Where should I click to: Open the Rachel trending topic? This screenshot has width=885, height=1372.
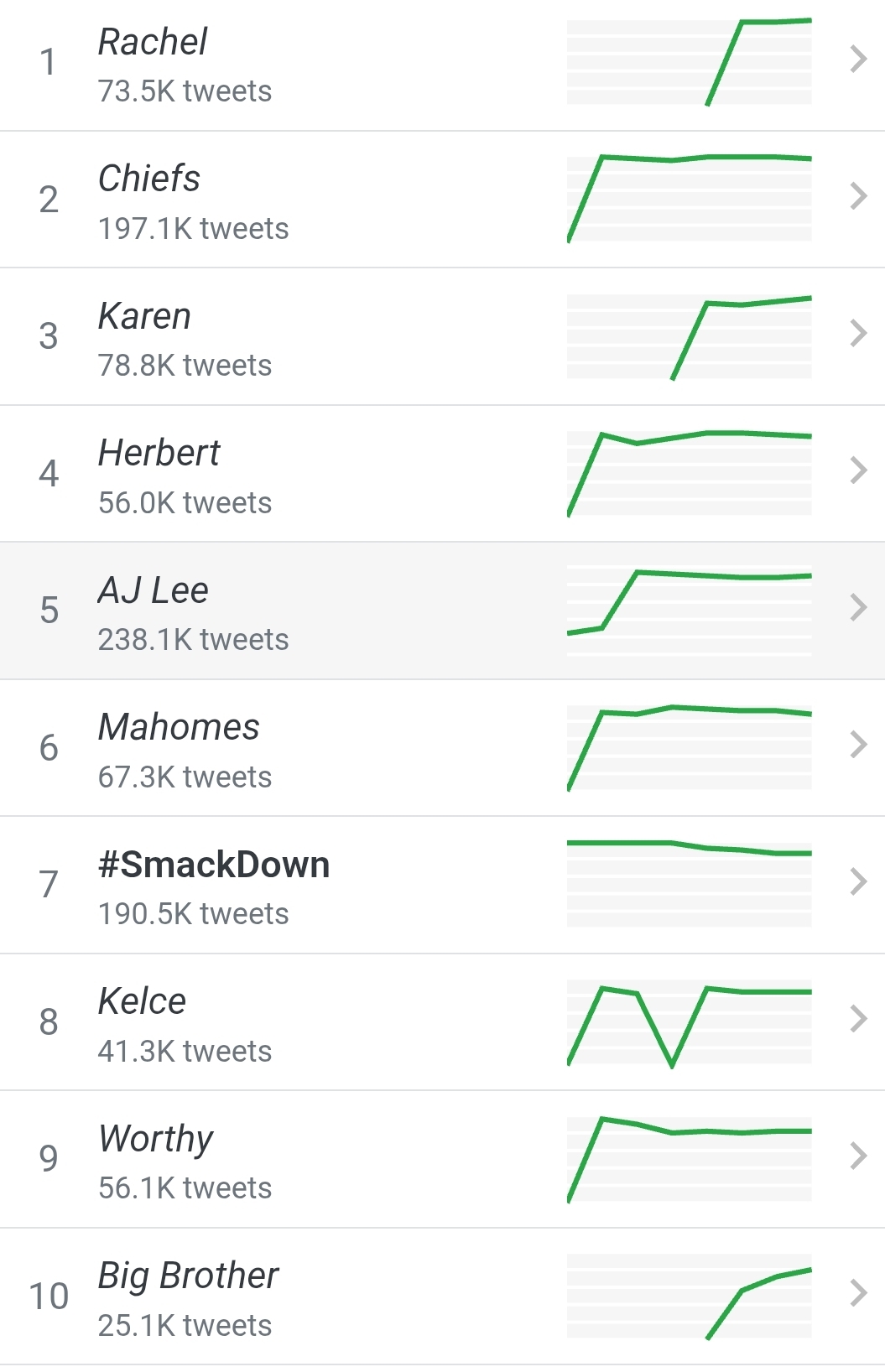point(153,42)
